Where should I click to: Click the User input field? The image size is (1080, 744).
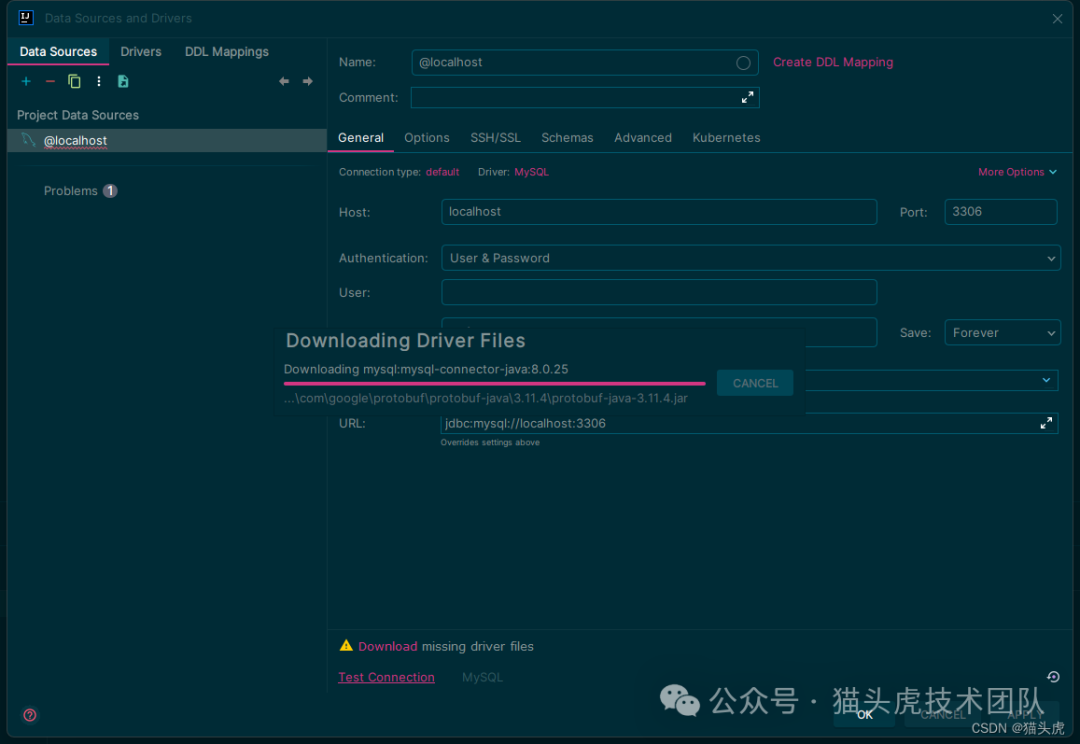pos(659,292)
